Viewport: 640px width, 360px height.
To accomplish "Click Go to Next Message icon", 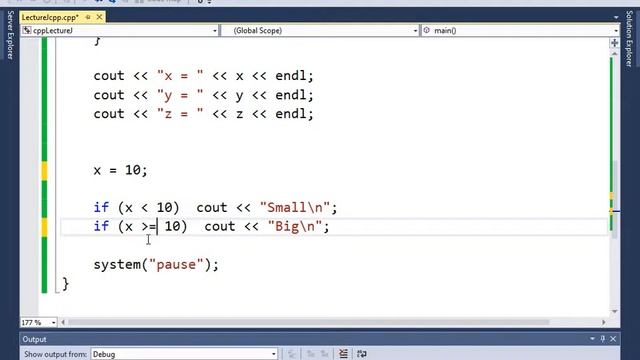I will [x=324, y=354].
